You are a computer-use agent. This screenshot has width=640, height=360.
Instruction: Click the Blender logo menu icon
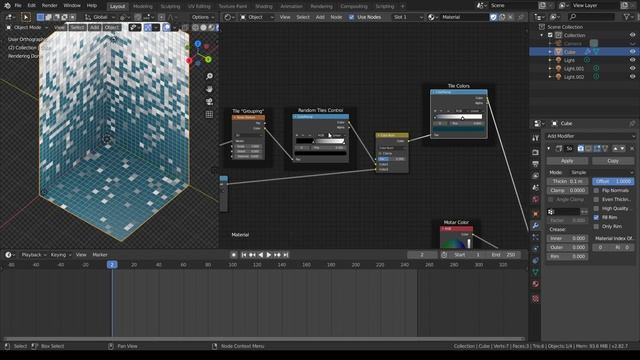tap(7, 6)
